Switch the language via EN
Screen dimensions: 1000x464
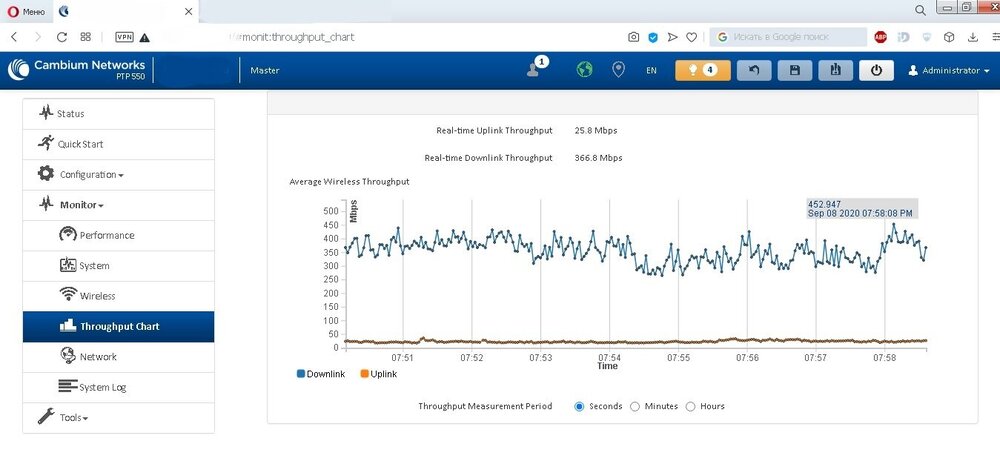(651, 71)
